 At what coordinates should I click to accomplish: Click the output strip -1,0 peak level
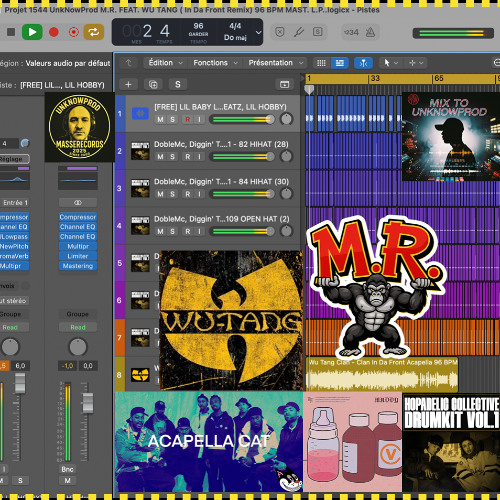point(68,366)
